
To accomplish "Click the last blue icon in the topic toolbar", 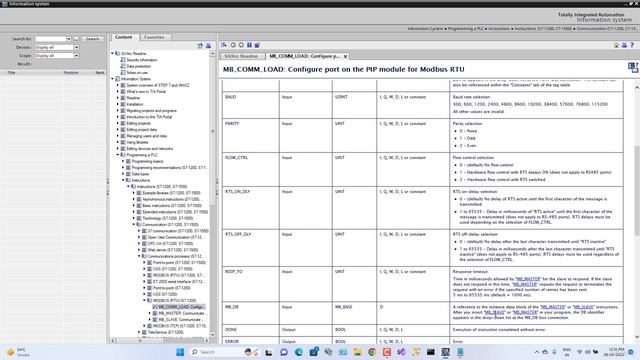I will pos(257,45).
